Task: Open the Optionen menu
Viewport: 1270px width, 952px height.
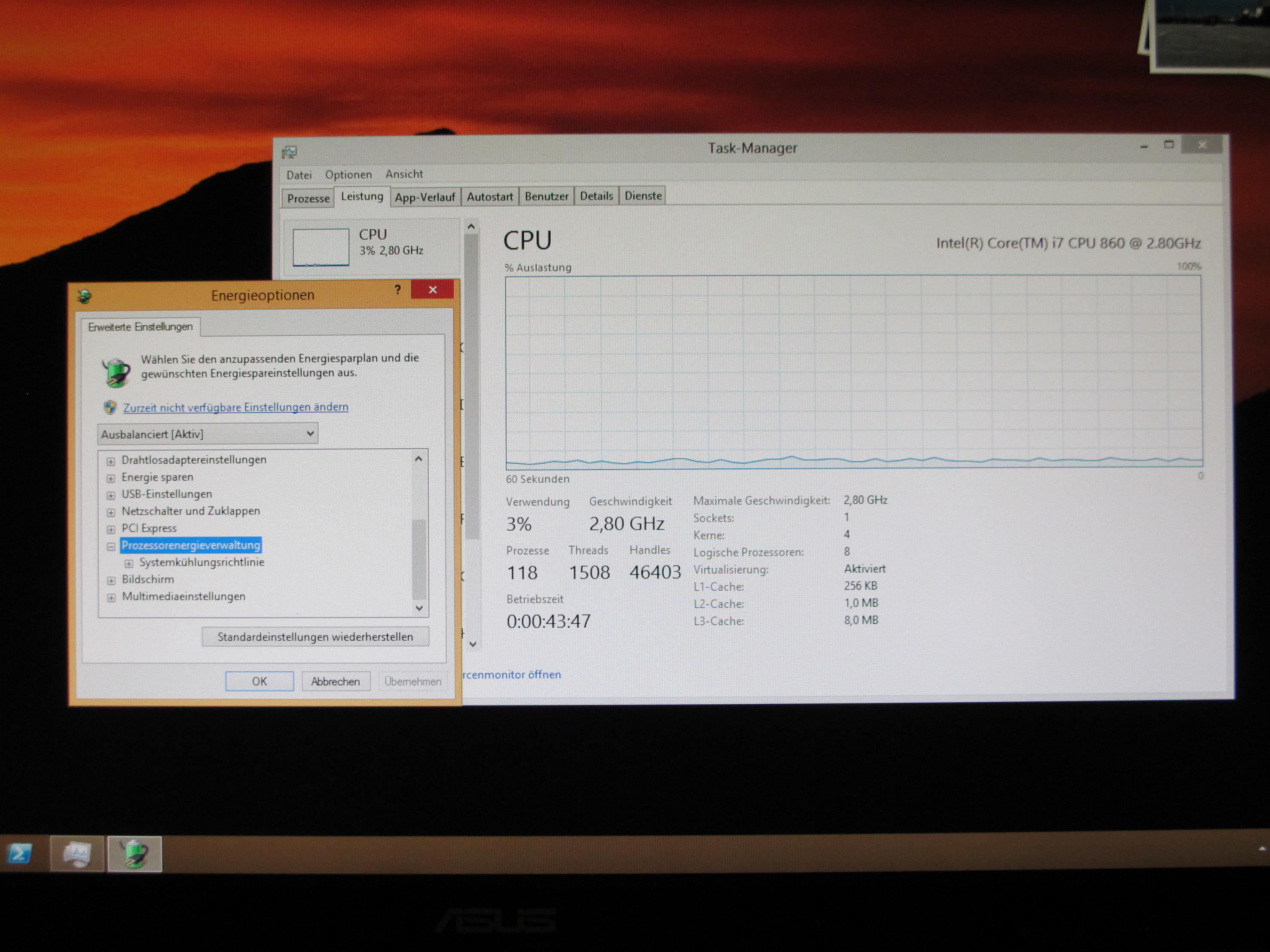Action: point(348,174)
